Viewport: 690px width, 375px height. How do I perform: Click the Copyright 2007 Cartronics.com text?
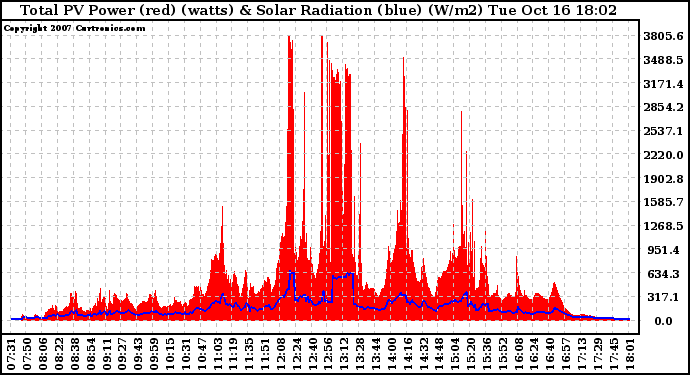point(74,28)
